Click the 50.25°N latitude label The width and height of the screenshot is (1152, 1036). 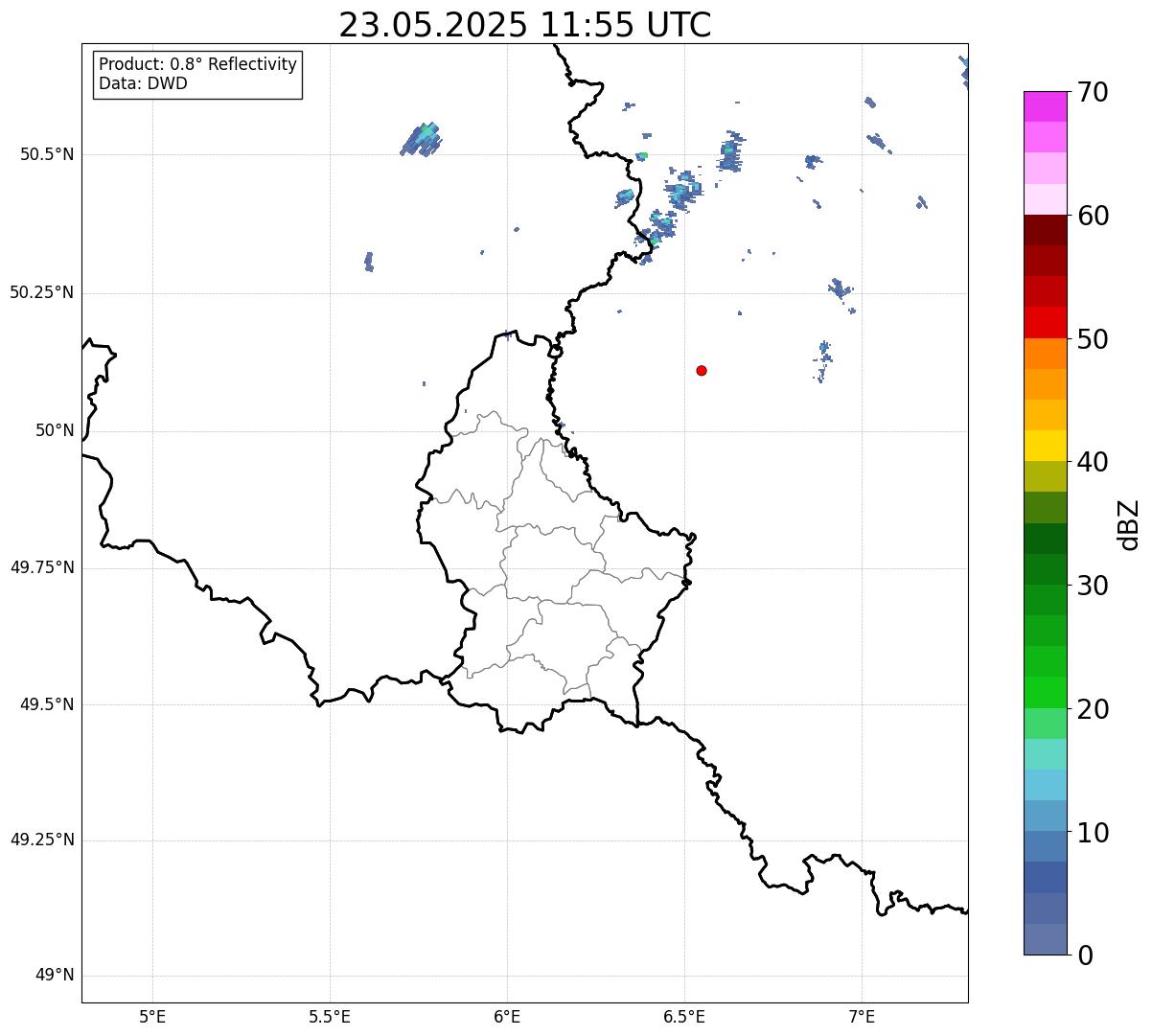tap(41, 292)
